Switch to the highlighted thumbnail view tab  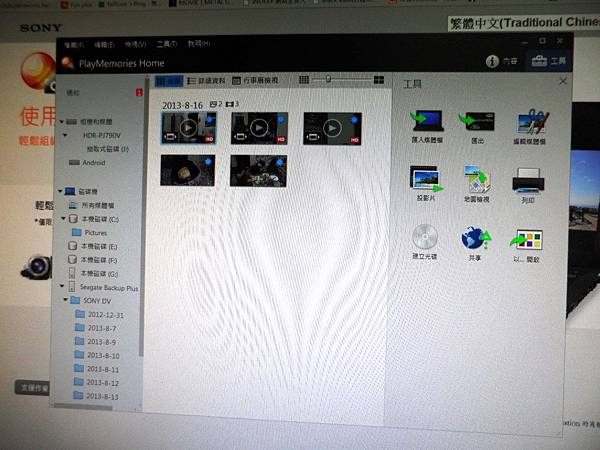point(169,81)
